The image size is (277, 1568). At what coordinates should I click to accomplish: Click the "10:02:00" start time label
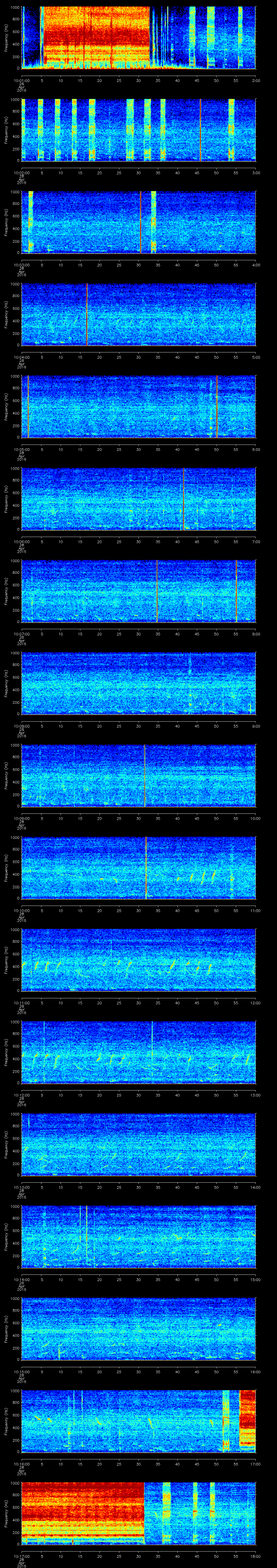21,173
